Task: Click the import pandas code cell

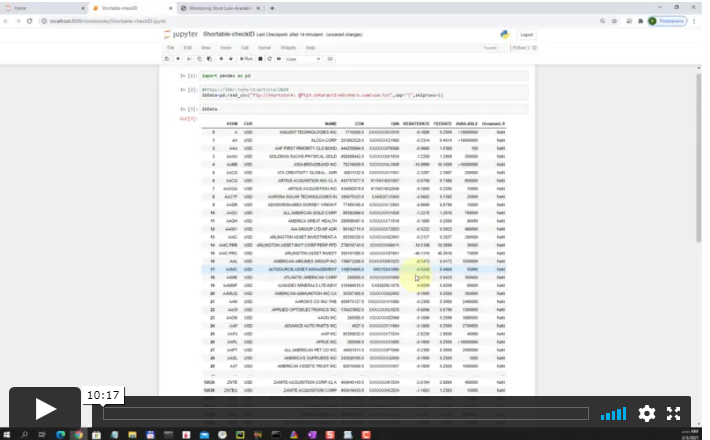Action: tap(364, 76)
